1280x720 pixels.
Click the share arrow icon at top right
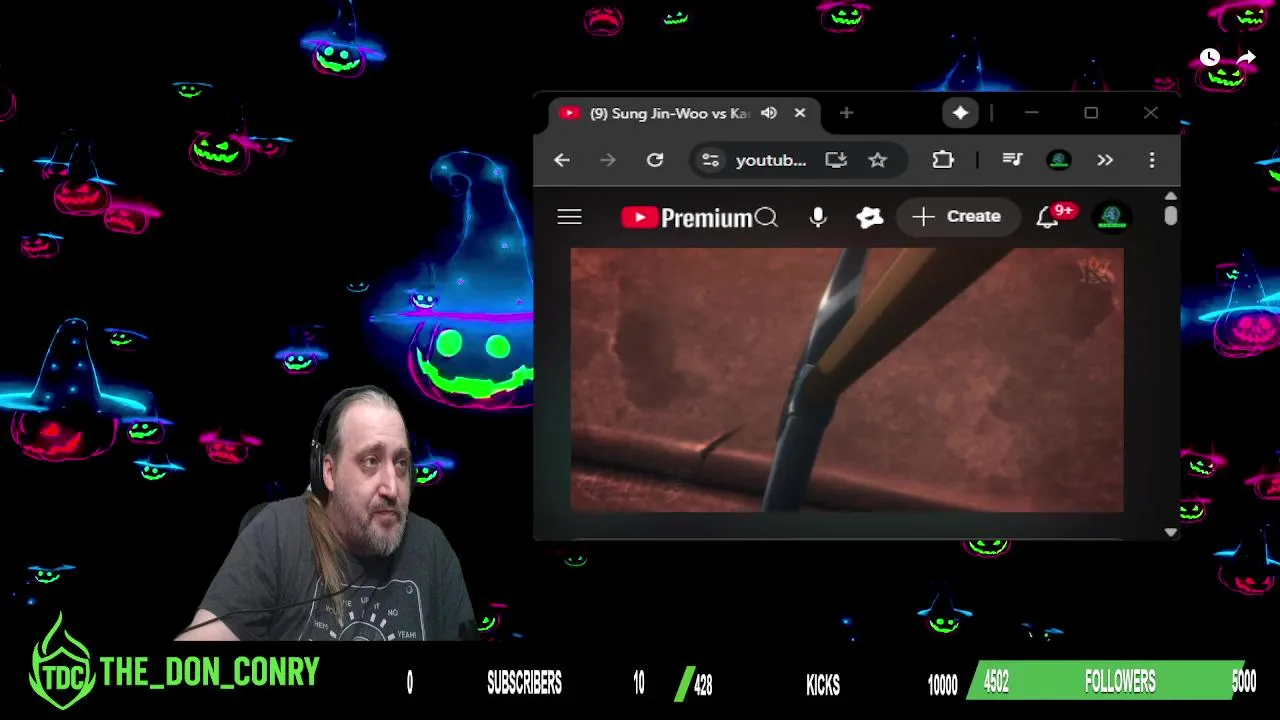[1246, 58]
